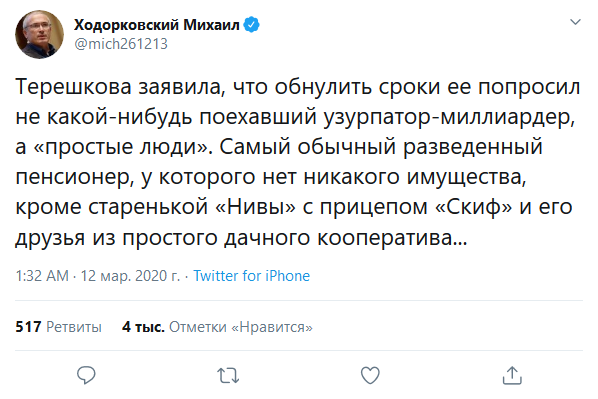The width and height of the screenshot is (598, 399).
Task: Open Khodorkovsky's round profile avatar
Action: [x=39, y=34]
